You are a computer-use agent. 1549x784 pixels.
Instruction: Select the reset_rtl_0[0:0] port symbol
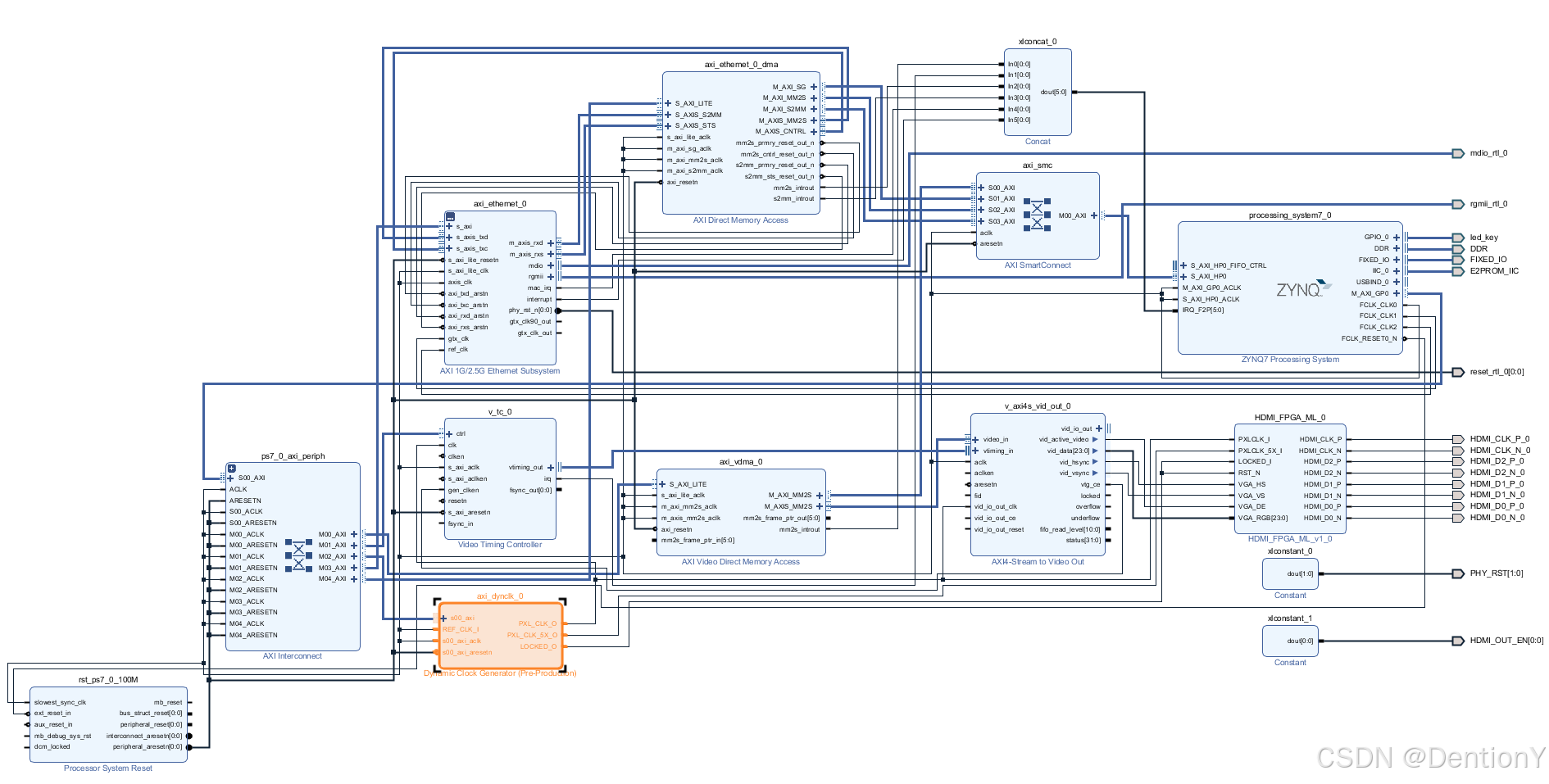click(x=1457, y=372)
